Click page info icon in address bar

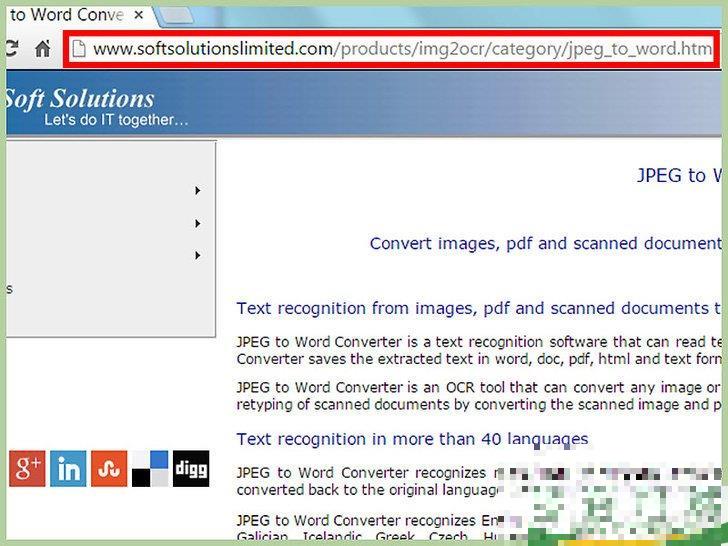(78, 49)
